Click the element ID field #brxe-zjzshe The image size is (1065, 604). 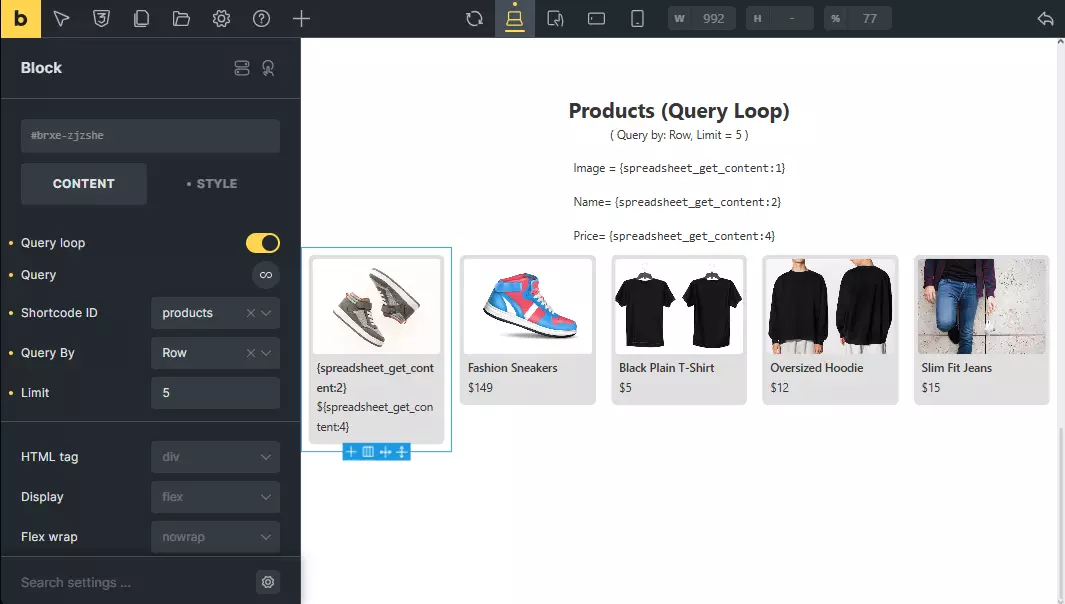pos(150,136)
